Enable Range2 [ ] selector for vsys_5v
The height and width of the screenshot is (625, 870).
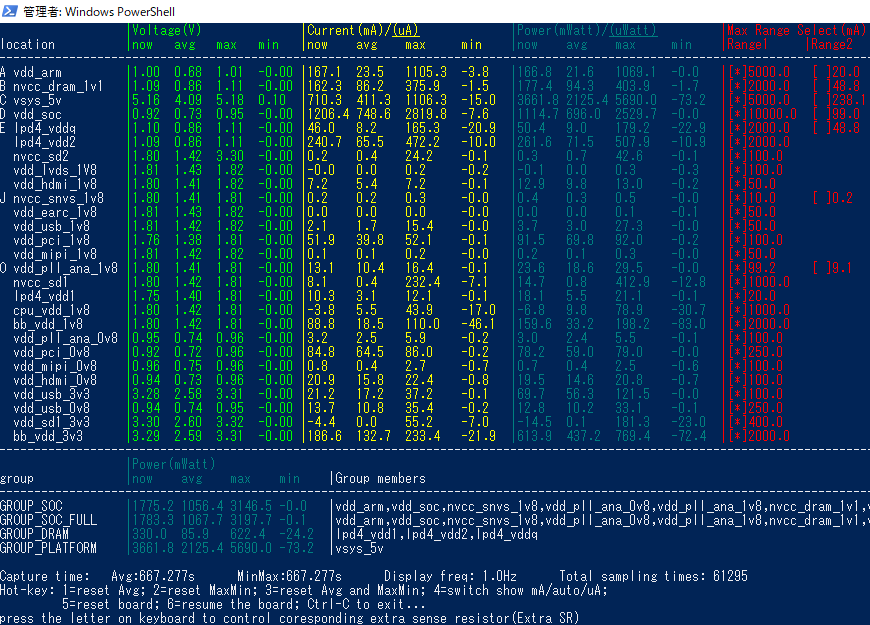tap(815, 100)
